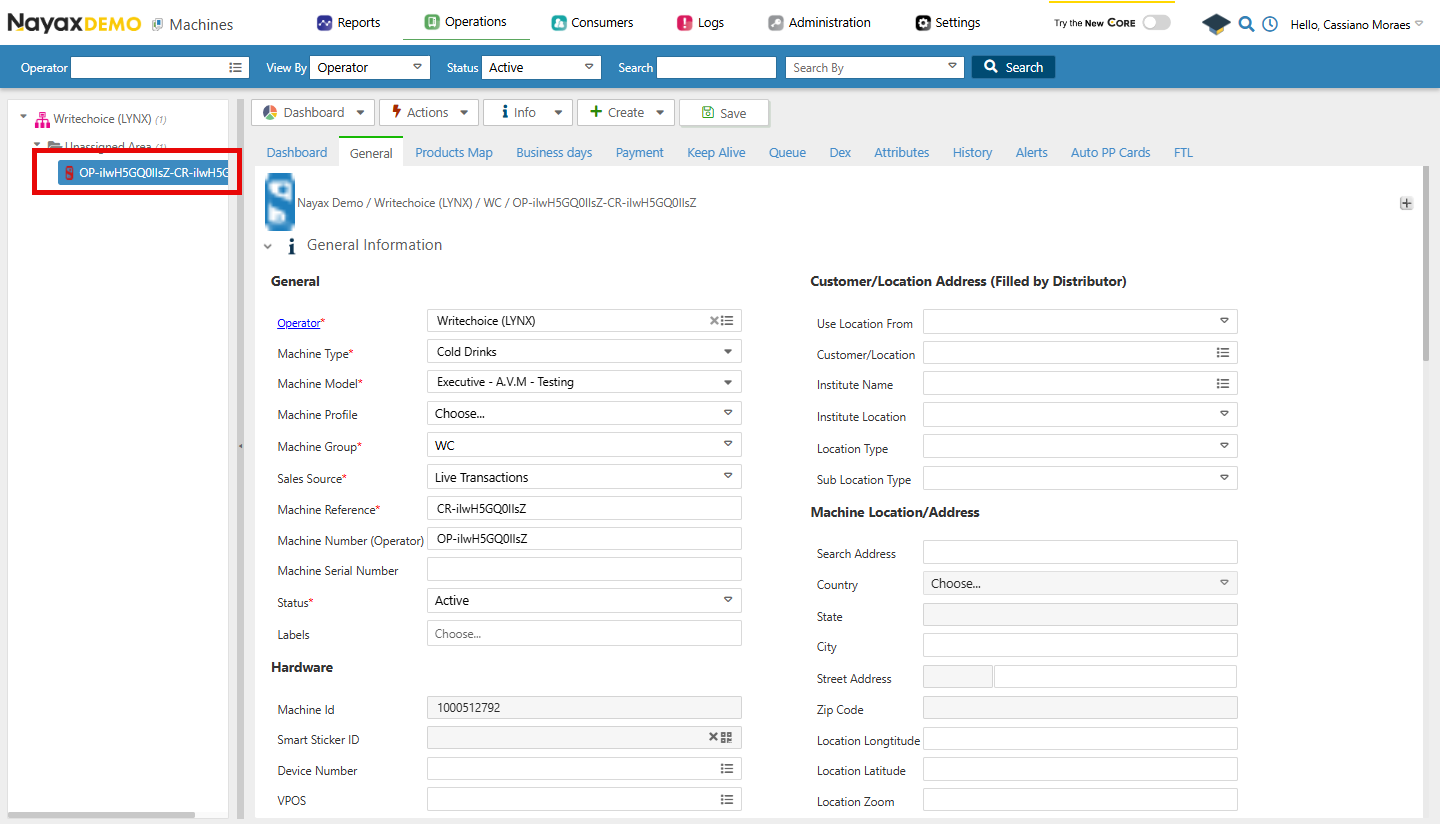1440x824 pixels.
Task: Open the VPOS list picker icon
Action: [x=728, y=800]
